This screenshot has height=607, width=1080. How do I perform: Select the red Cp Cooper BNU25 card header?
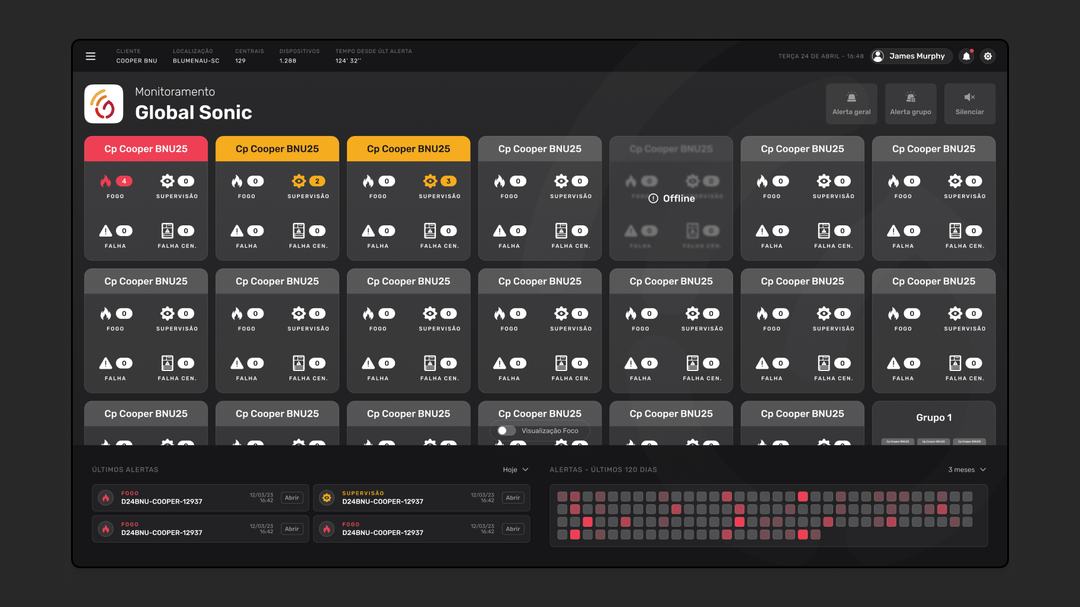(x=146, y=149)
